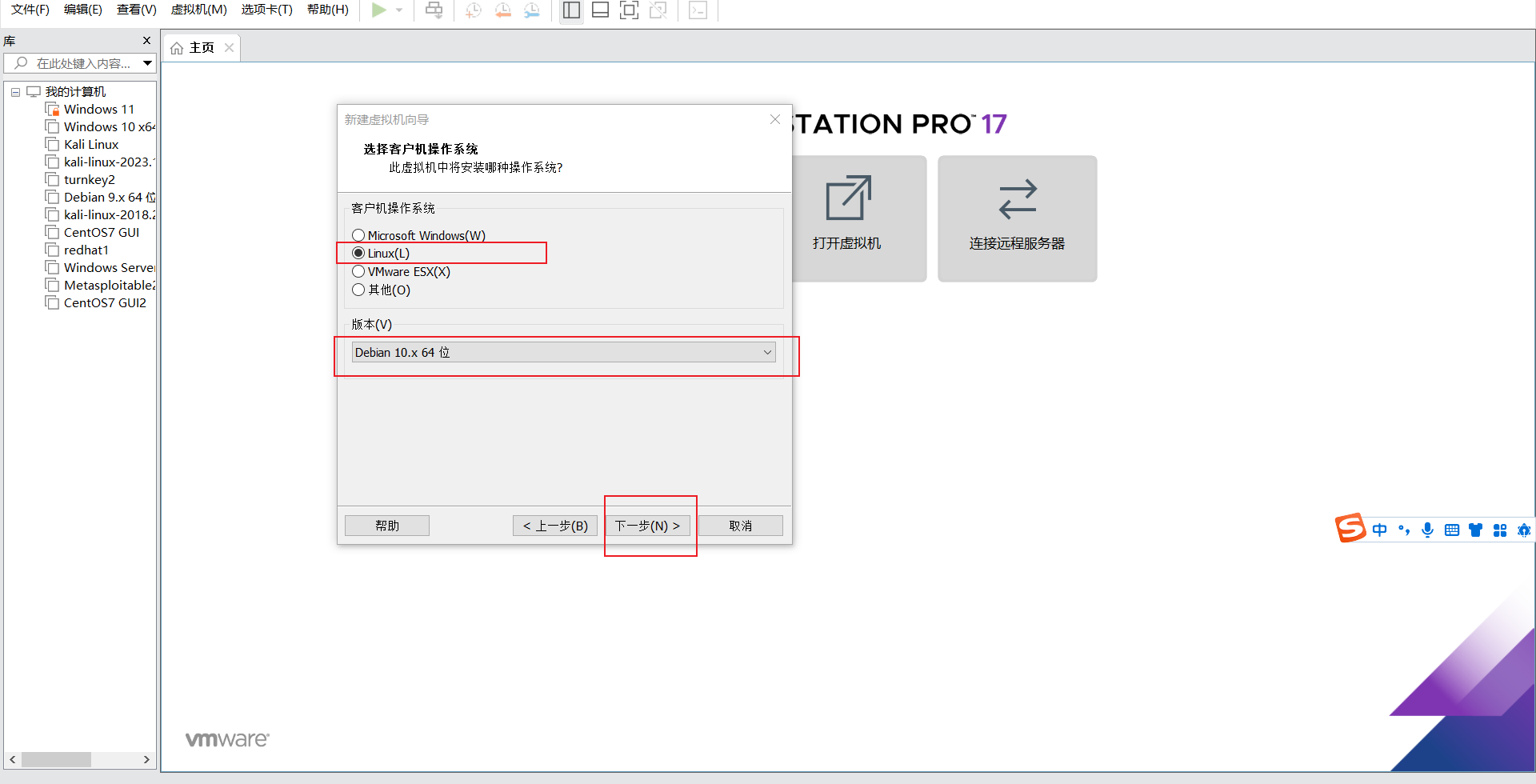
Task: Select Debian 9.x 64 VM in library
Action: [x=100, y=198]
